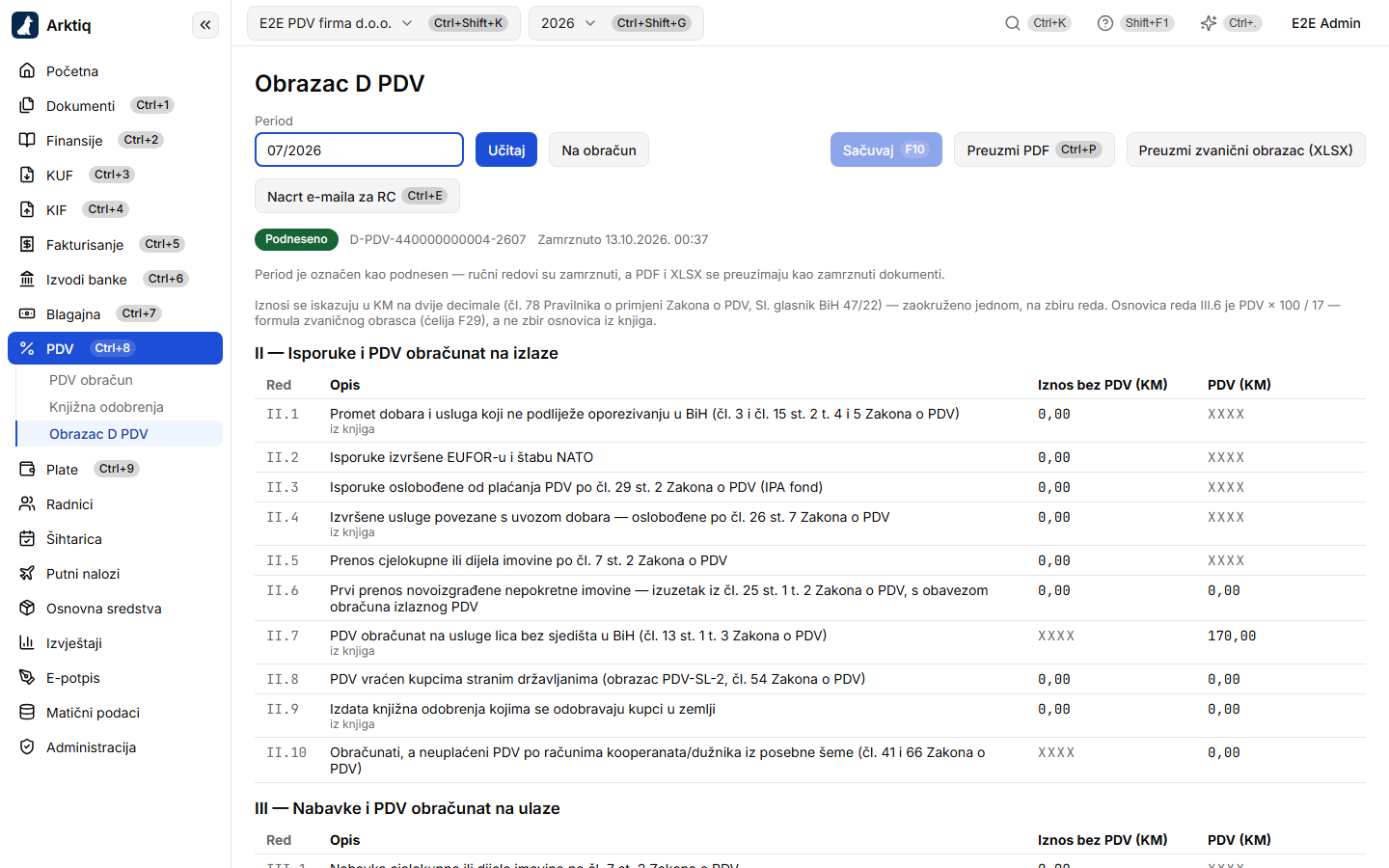
Task: Click the II.10 row number
Action: [x=286, y=752]
